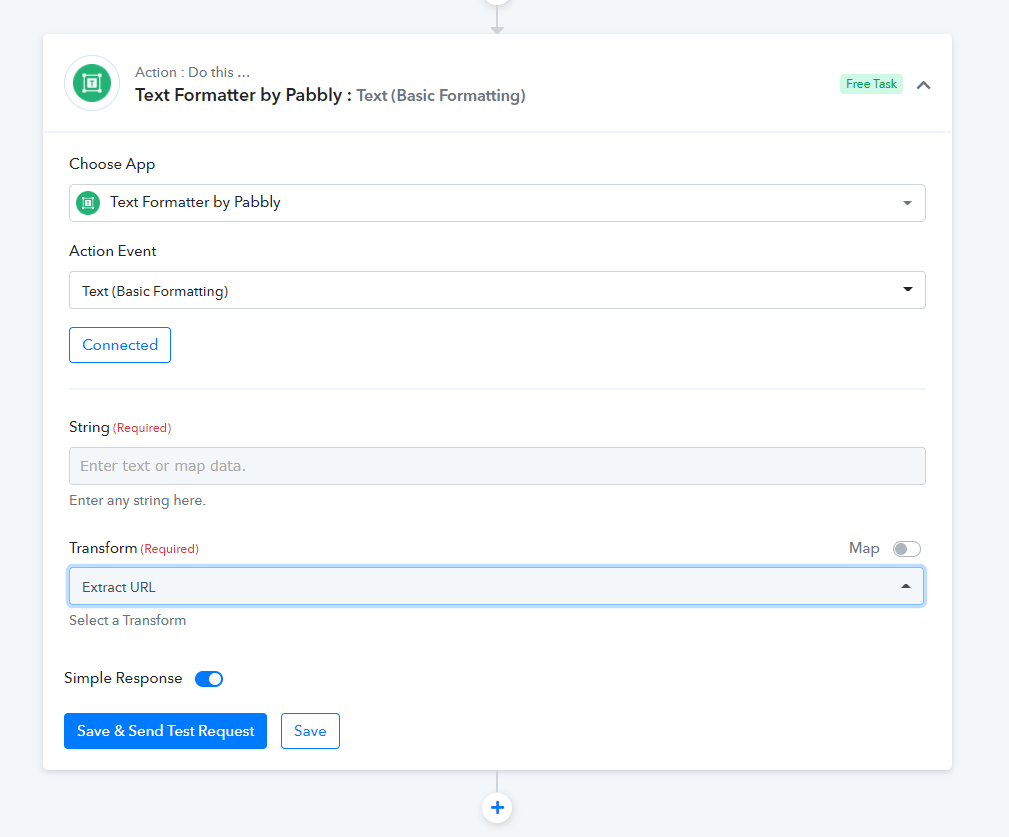Click the Action Event dropdown arrow
The image size is (1009, 837).
point(907,290)
